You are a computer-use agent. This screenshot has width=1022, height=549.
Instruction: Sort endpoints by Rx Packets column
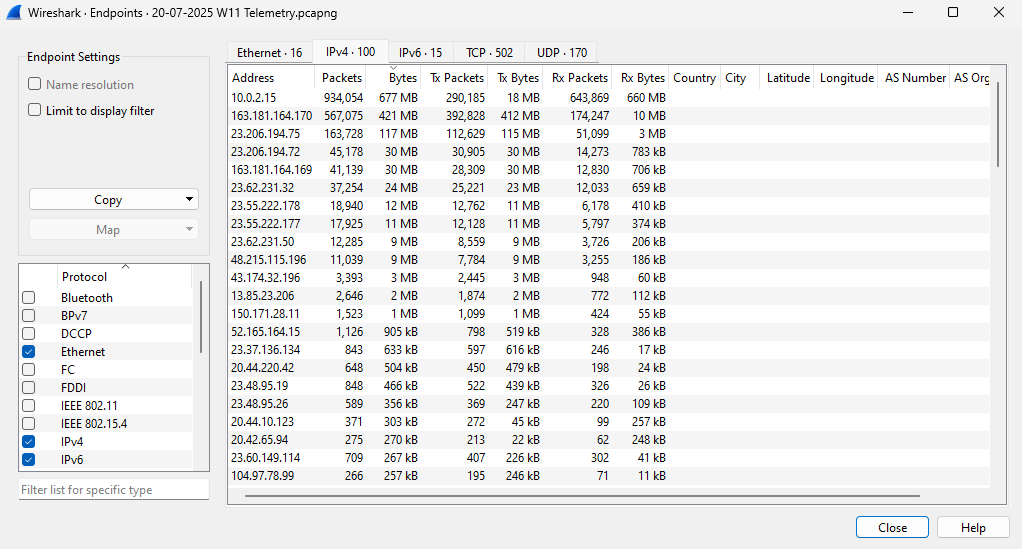[x=577, y=78]
